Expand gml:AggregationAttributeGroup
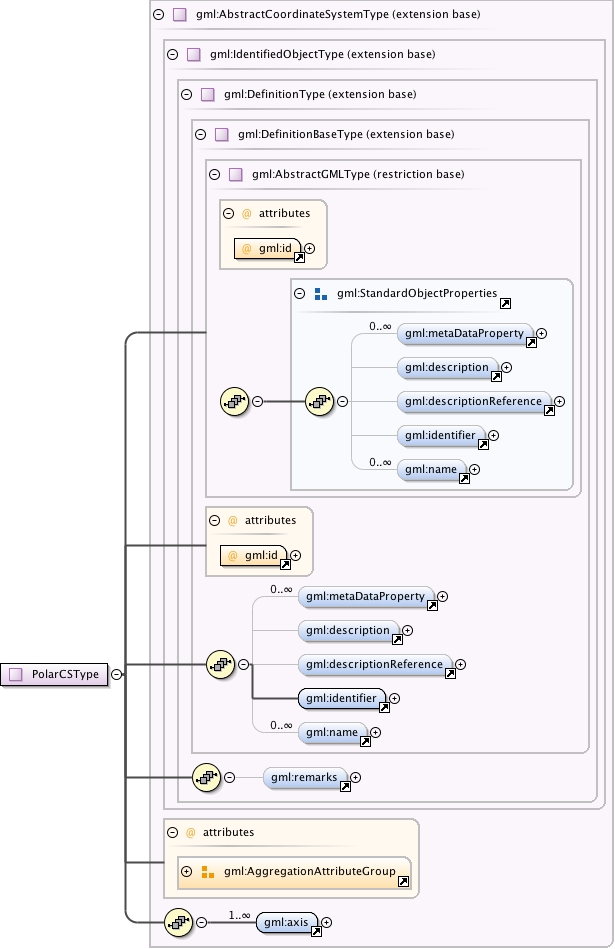Screen dimensions: 615x949 point(186,872)
